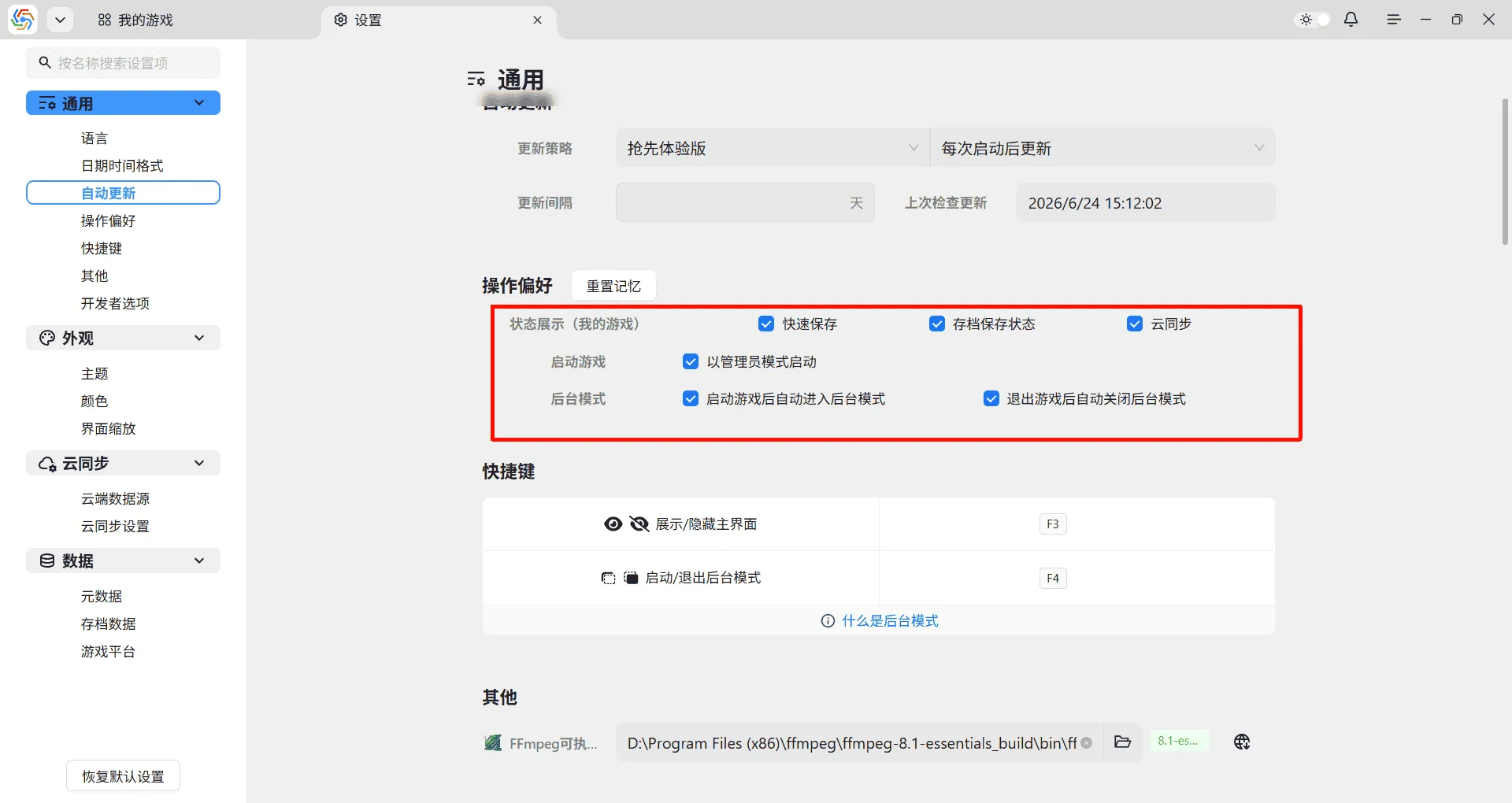
Task: Click the F4 shortcut key field
Action: (x=1053, y=579)
